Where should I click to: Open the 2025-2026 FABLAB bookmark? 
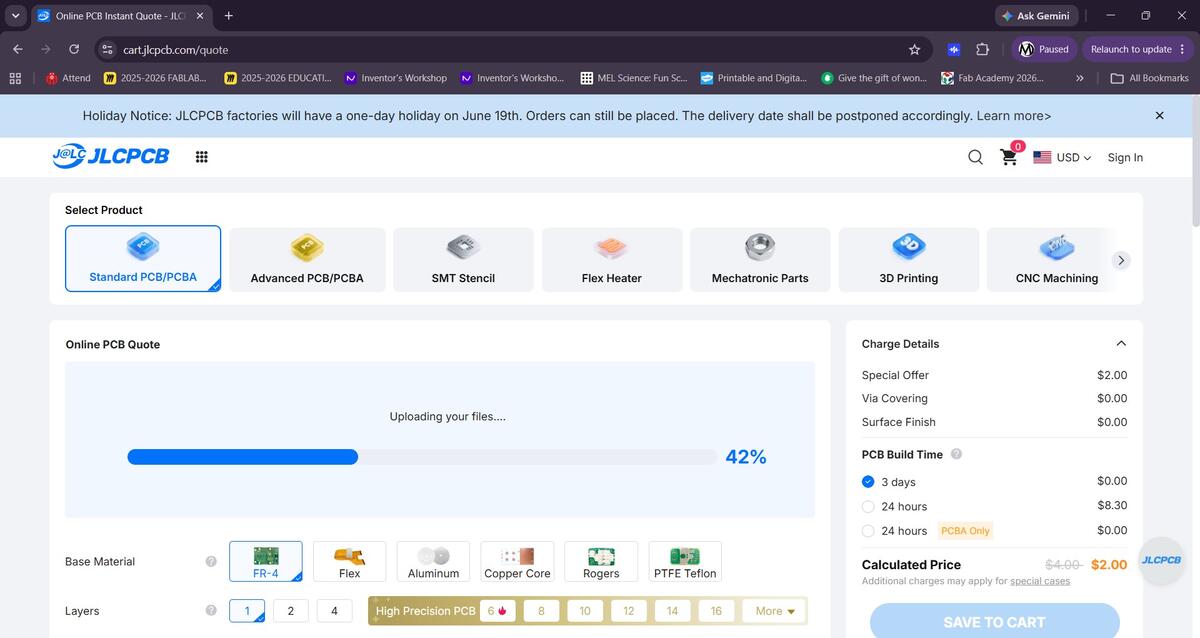click(x=155, y=78)
